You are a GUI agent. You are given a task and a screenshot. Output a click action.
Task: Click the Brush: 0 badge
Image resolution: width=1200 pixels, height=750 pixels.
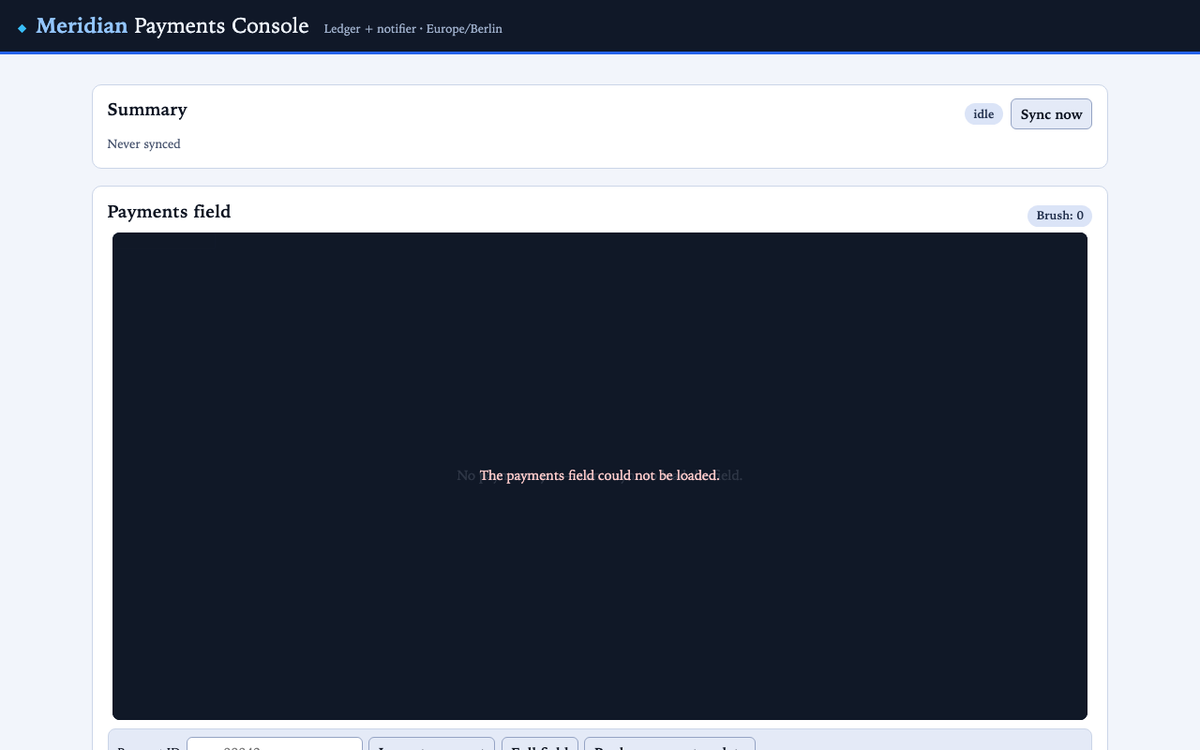coord(1060,215)
